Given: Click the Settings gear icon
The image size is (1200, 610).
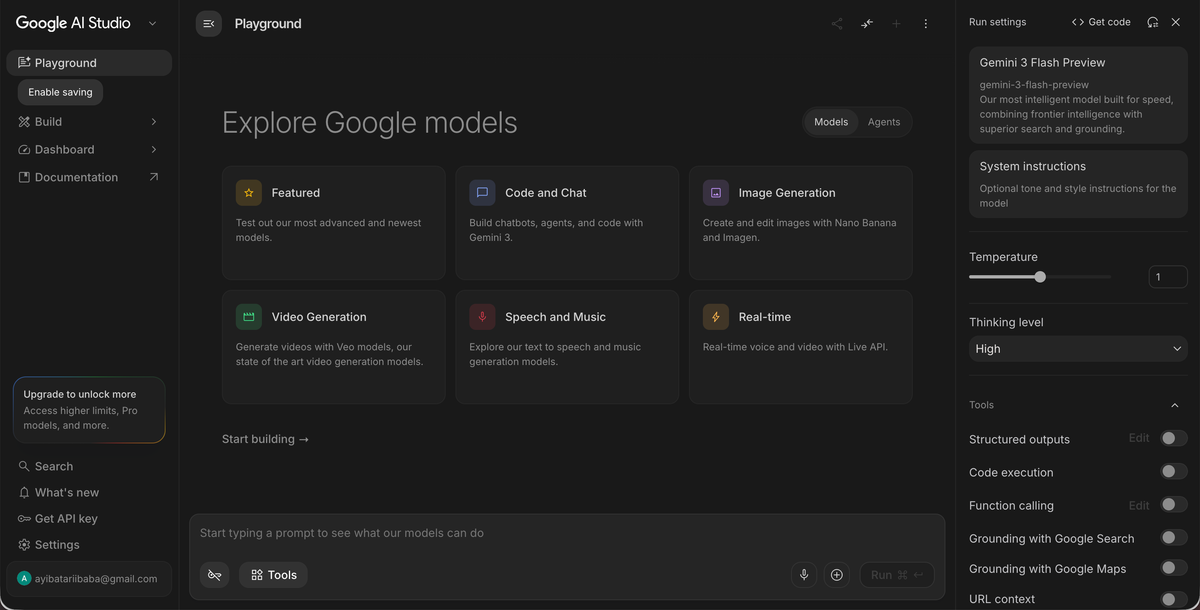Looking at the screenshot, I should pos(24,545).
